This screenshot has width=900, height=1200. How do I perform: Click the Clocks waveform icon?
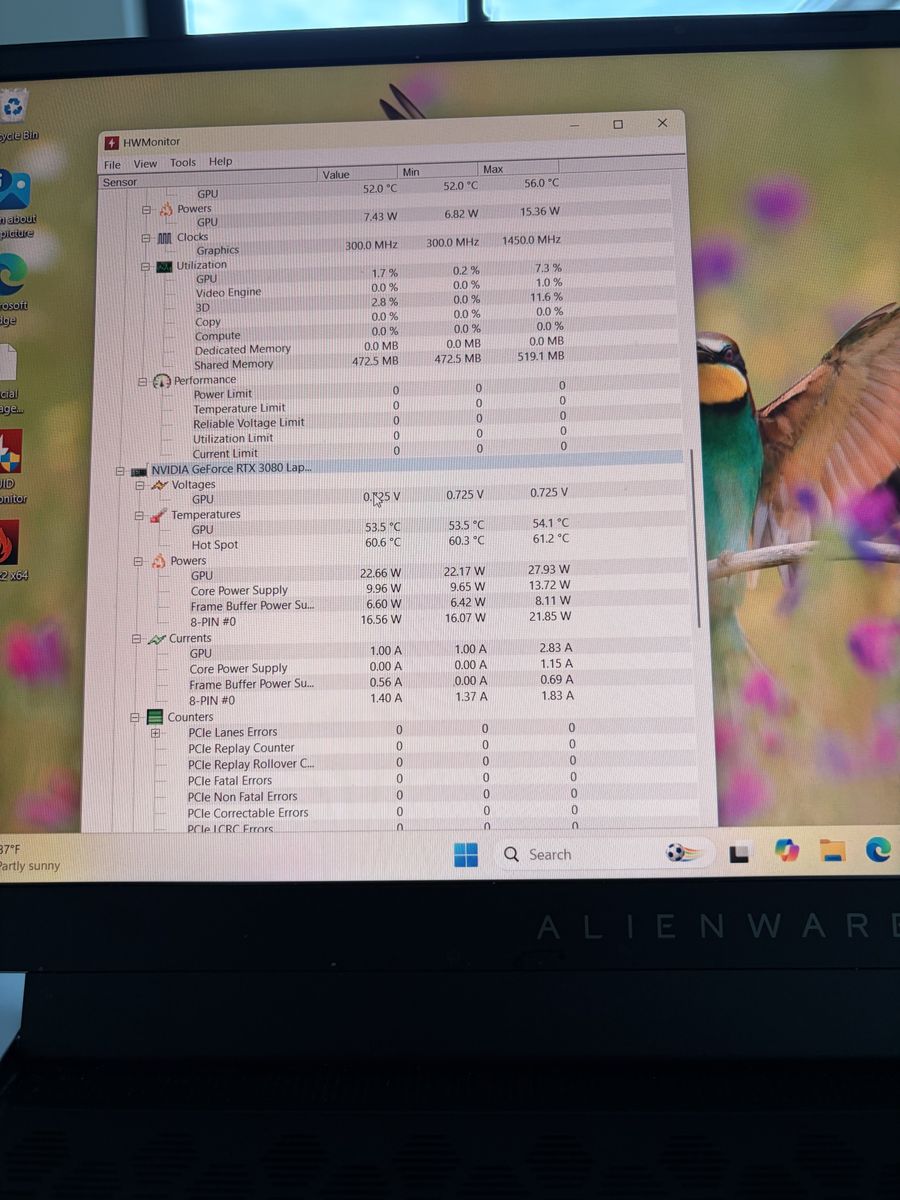[x=165, y=238]
